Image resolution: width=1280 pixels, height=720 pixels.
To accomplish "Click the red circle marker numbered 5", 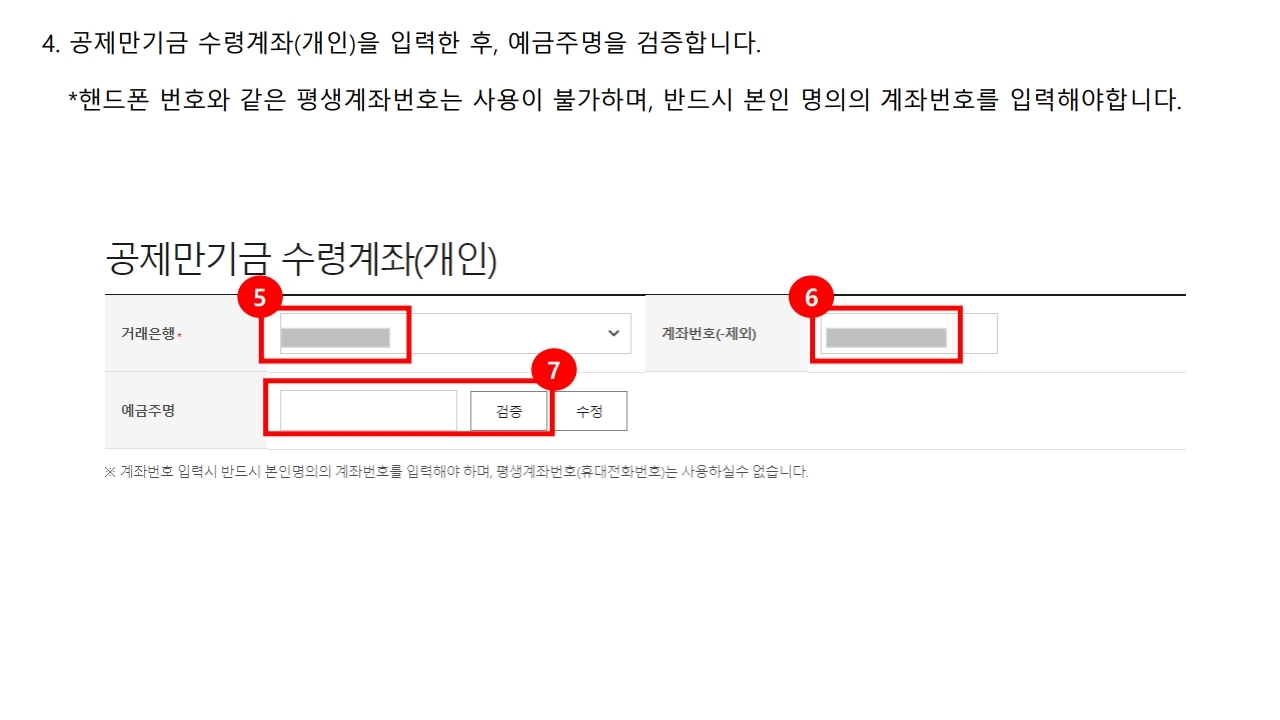I will (260, 297).
